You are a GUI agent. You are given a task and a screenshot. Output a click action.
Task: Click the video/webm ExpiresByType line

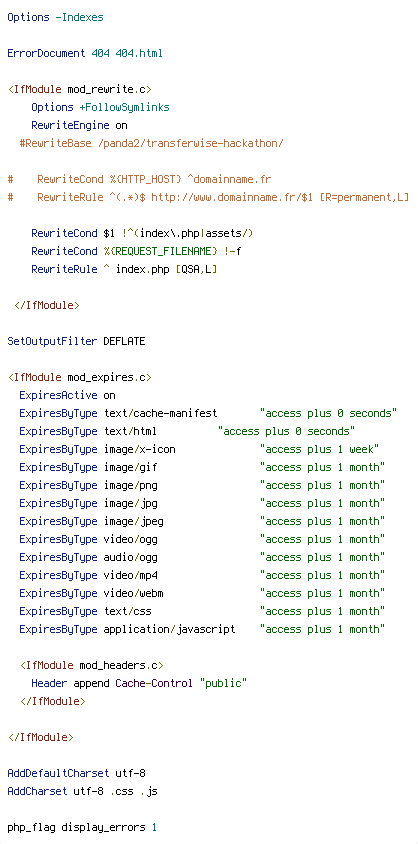202,593
